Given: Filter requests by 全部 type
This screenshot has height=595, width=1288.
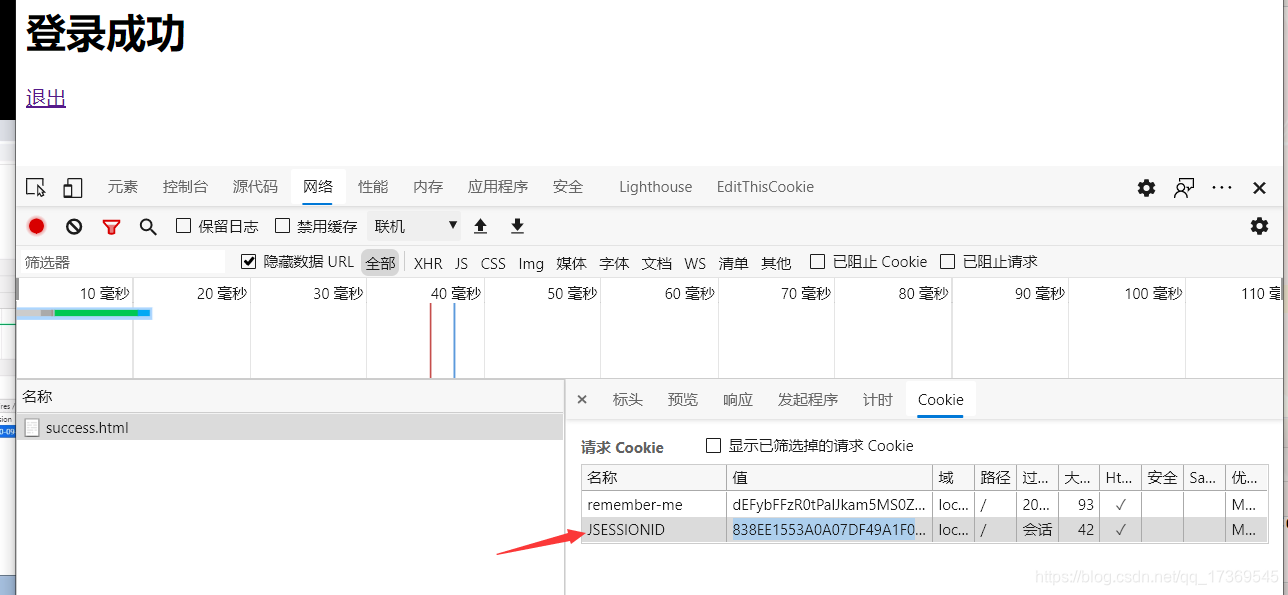Looking at the screenshot, I should coord(380,263).
